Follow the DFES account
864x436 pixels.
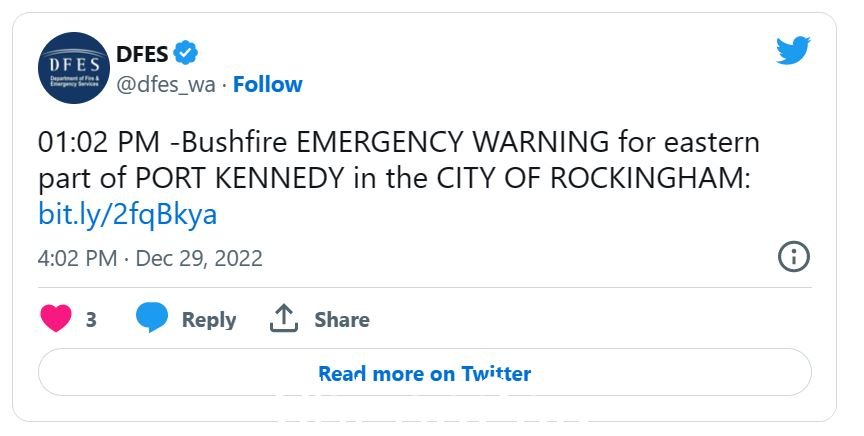[268, 84]
